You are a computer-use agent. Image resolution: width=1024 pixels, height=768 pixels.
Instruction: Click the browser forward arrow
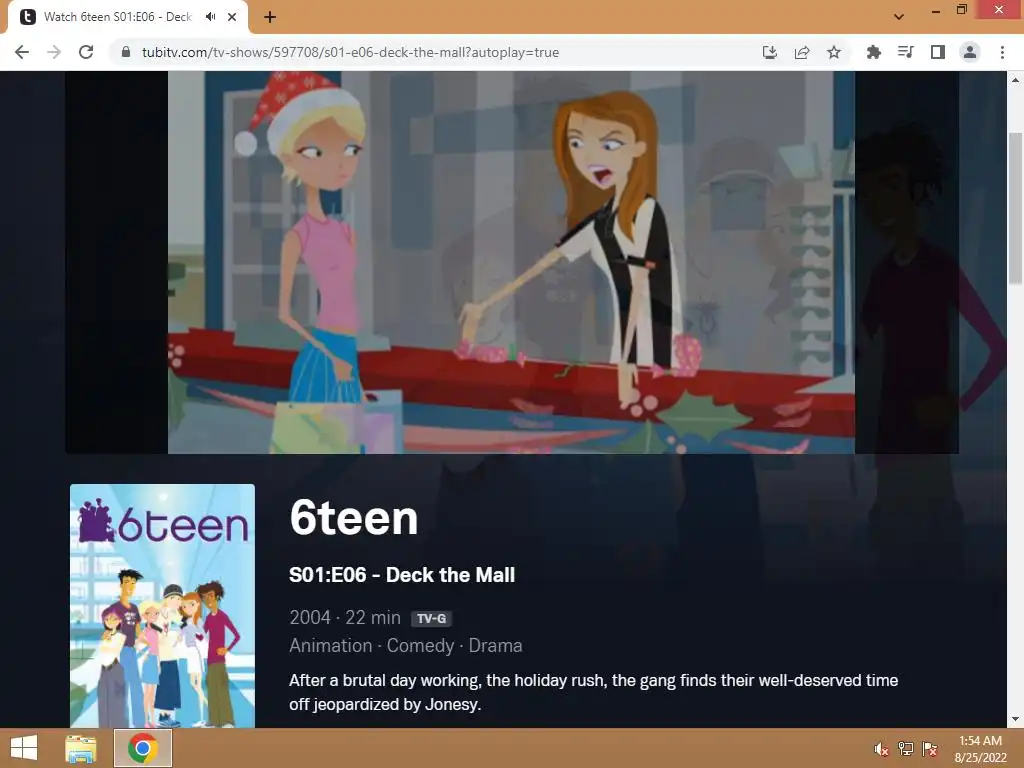[x=54, y=52]
